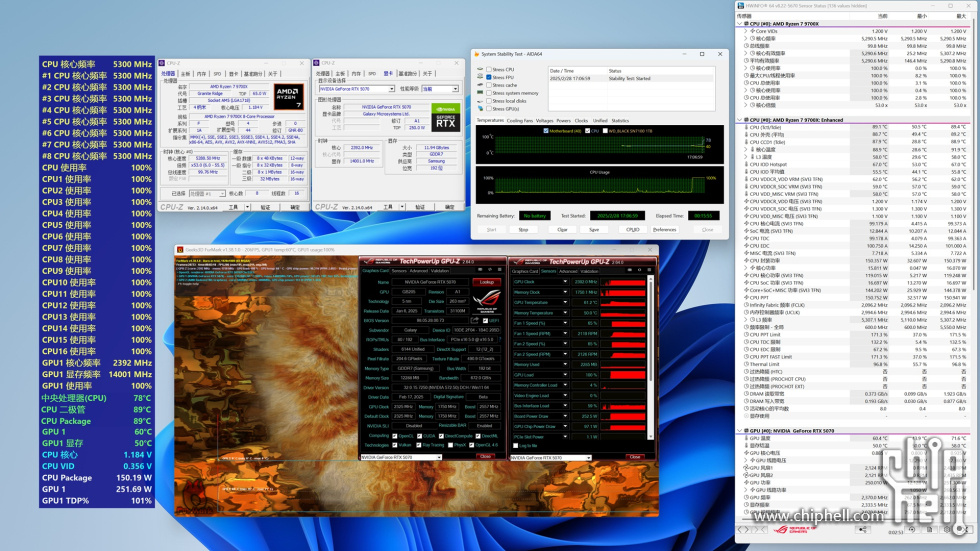
Task: Click GeForce RTX logo in CPU-Z graphics window
Action: [446, 117]
